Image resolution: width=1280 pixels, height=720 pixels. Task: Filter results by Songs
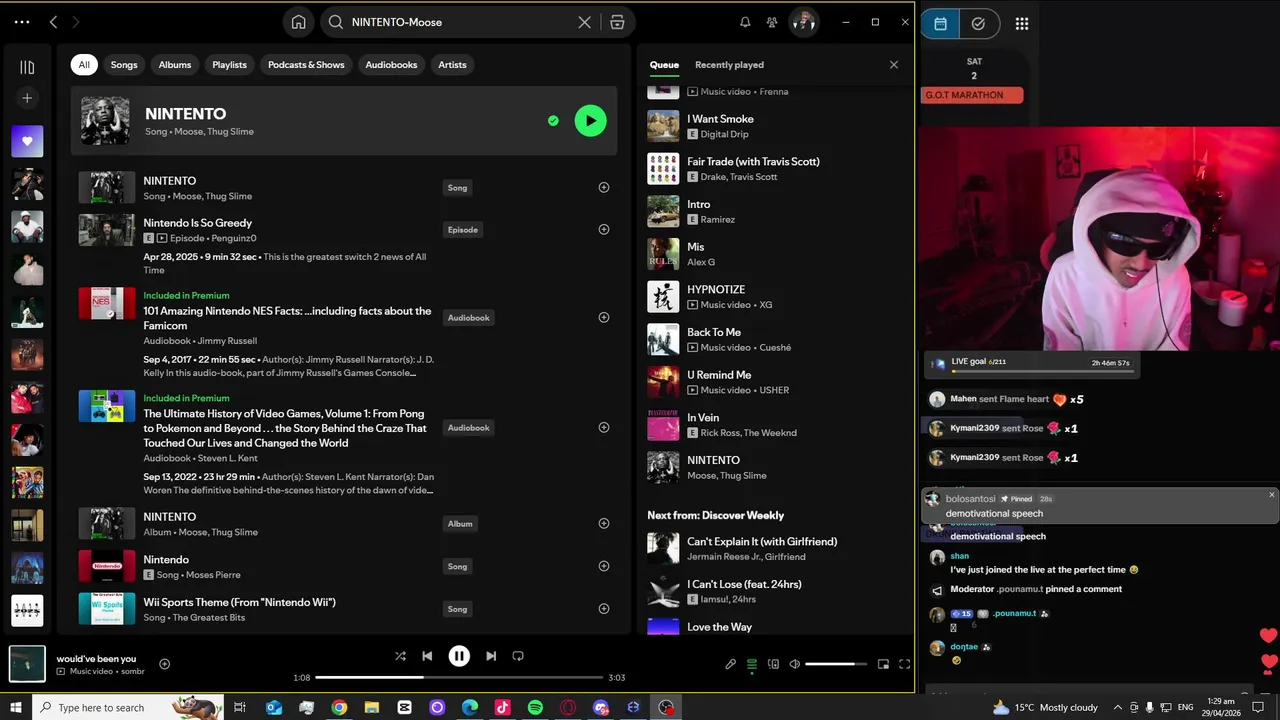click(x=124, y=65)
